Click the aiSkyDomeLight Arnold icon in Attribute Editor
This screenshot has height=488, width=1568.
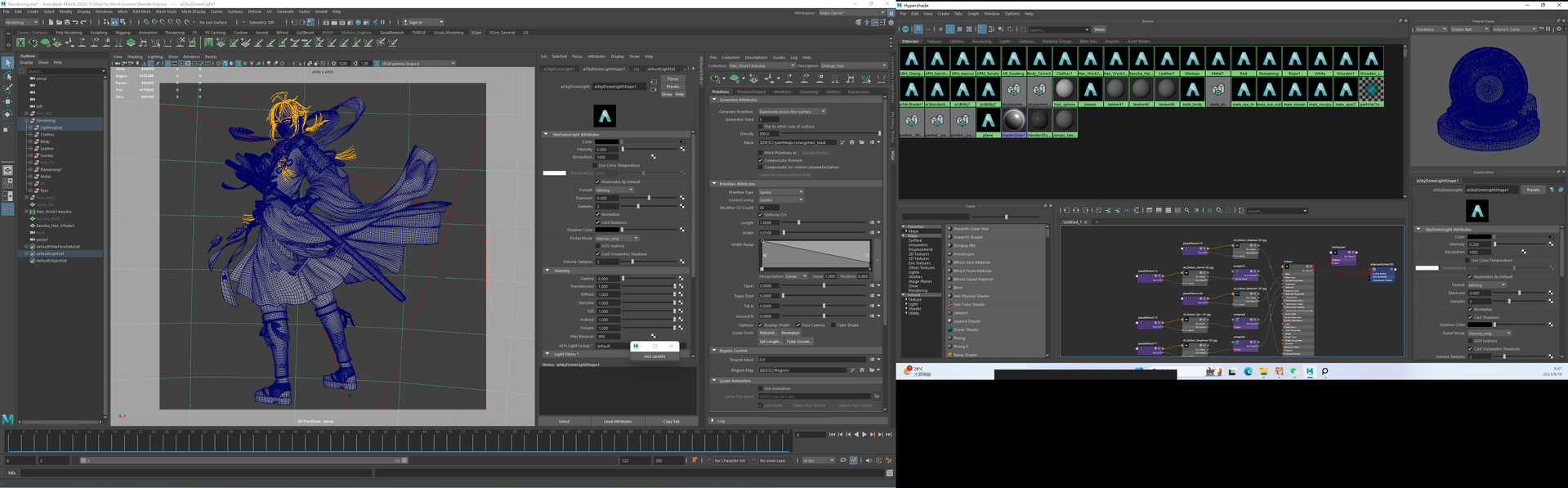(605, 116)
